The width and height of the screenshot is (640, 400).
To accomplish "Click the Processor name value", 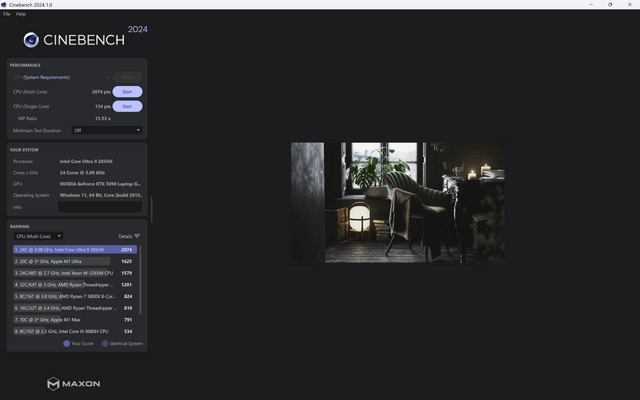I will pos(87,162).
